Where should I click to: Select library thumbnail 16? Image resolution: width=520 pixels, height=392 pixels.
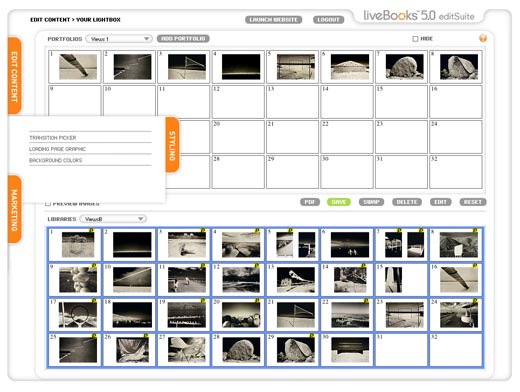459,280
